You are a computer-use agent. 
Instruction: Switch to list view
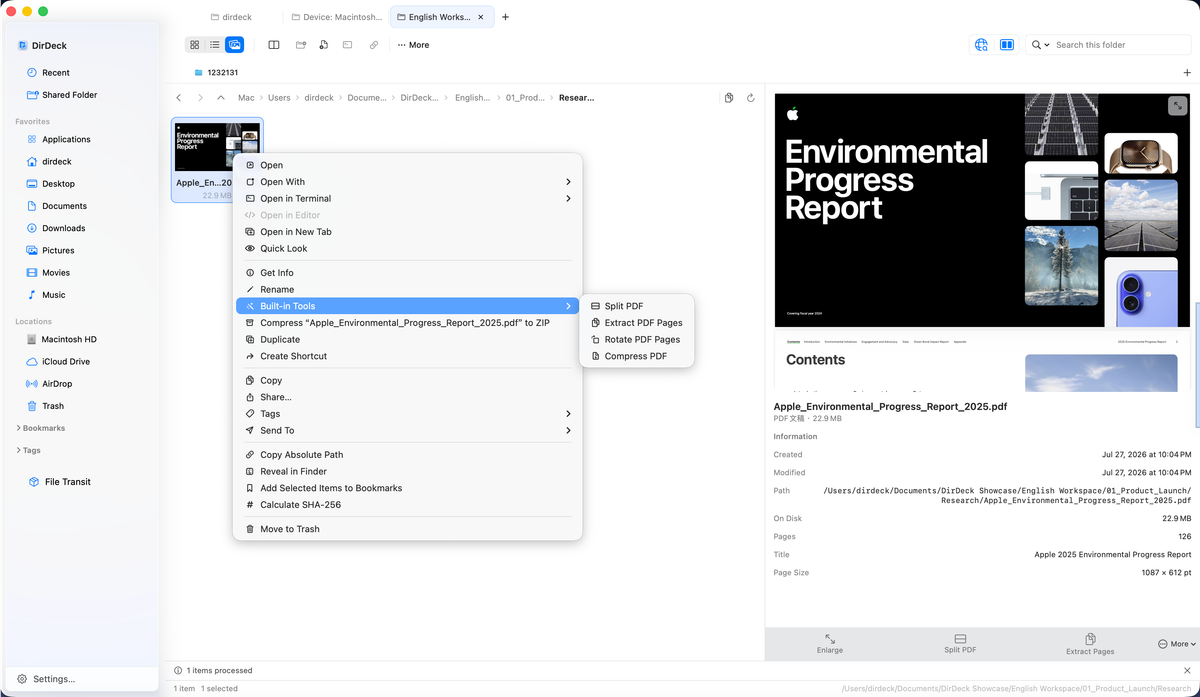pos(215,45)
